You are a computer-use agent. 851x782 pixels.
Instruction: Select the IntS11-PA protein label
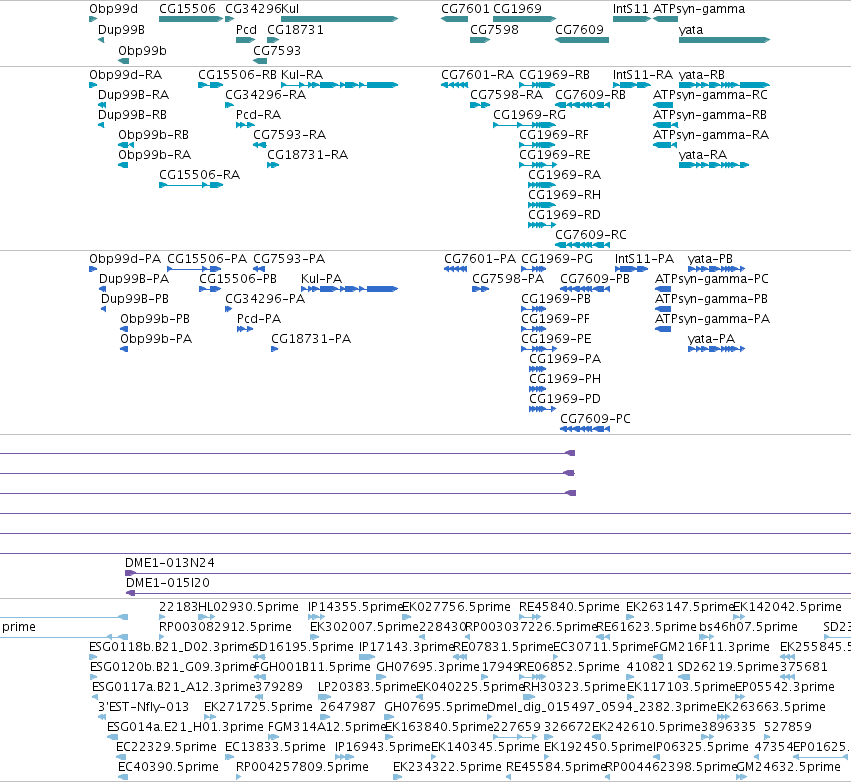tap(644, 258)
